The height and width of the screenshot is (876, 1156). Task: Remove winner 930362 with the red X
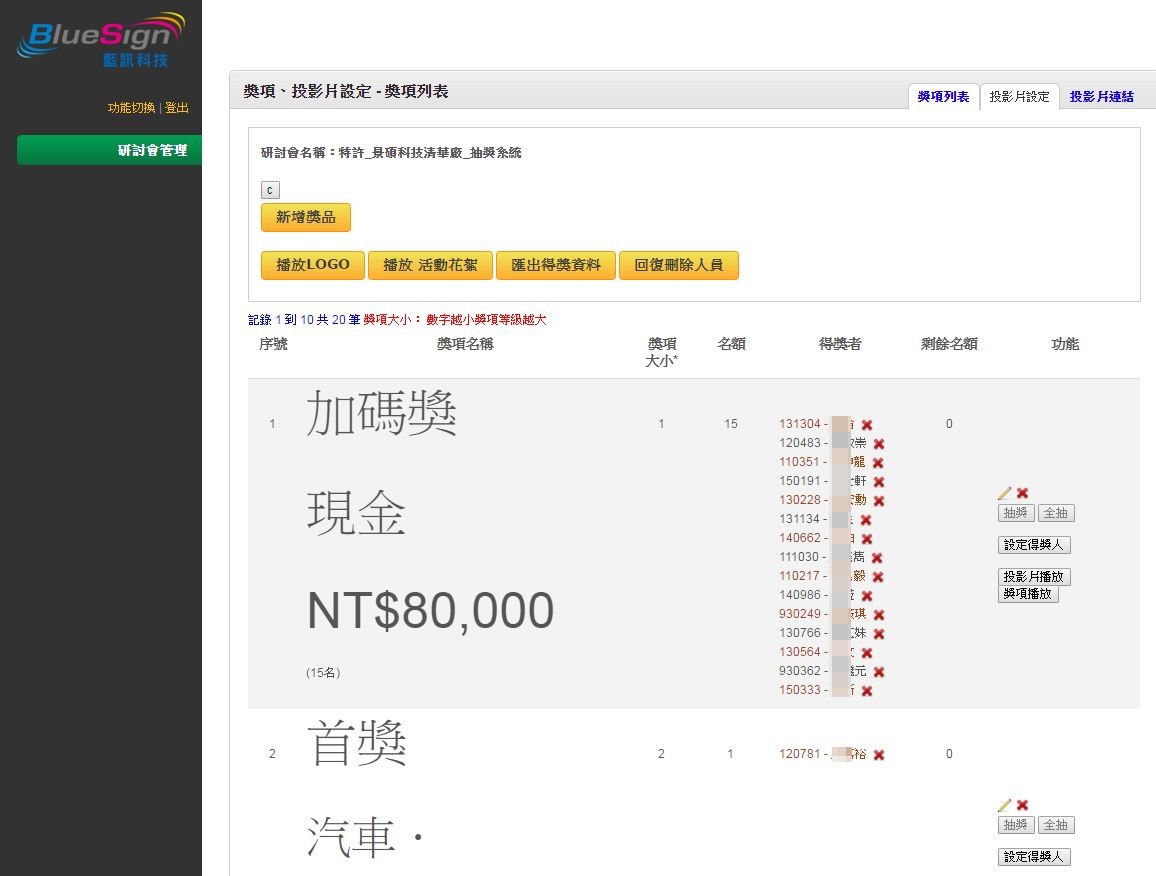[879, 672]
